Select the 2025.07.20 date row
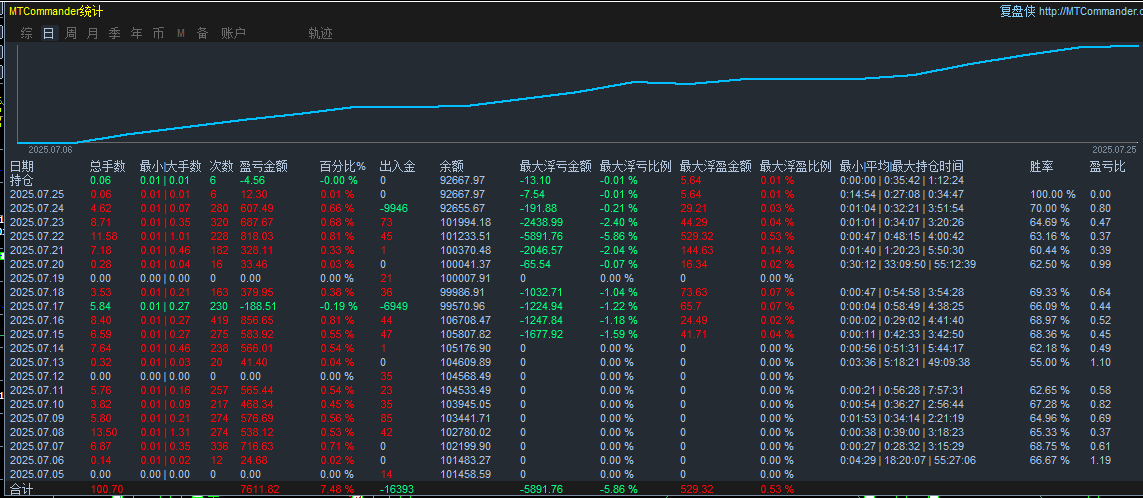The image size is (1143, 498). [36, 263]
